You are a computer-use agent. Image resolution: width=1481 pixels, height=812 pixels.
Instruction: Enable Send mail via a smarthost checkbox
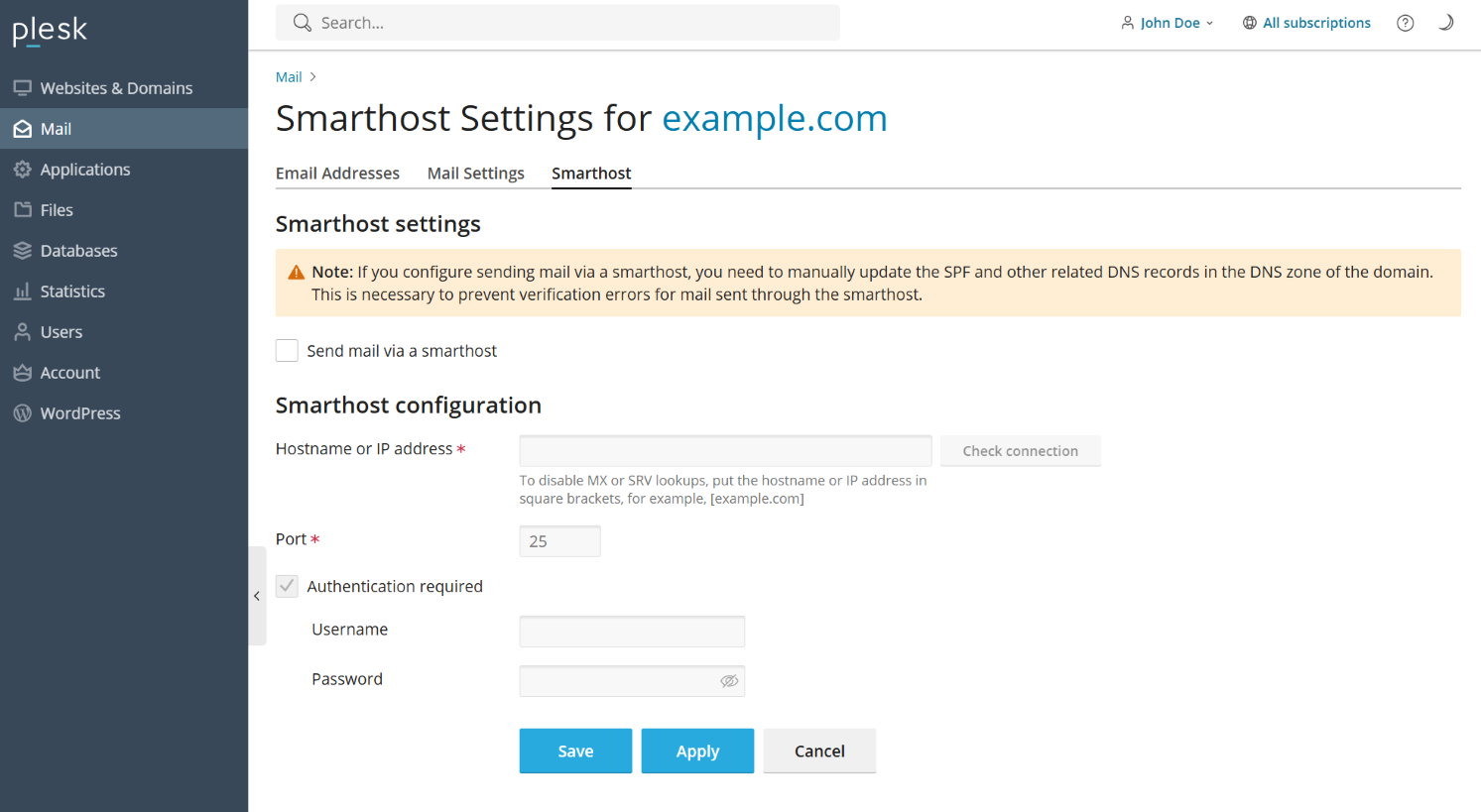click(287, 351)
